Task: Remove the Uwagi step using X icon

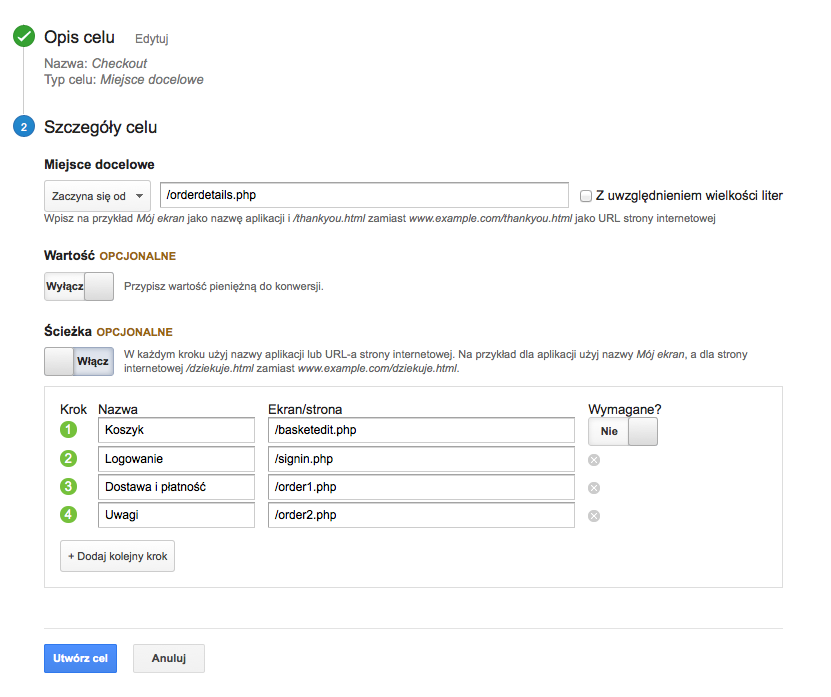Action: click(593, 516)
